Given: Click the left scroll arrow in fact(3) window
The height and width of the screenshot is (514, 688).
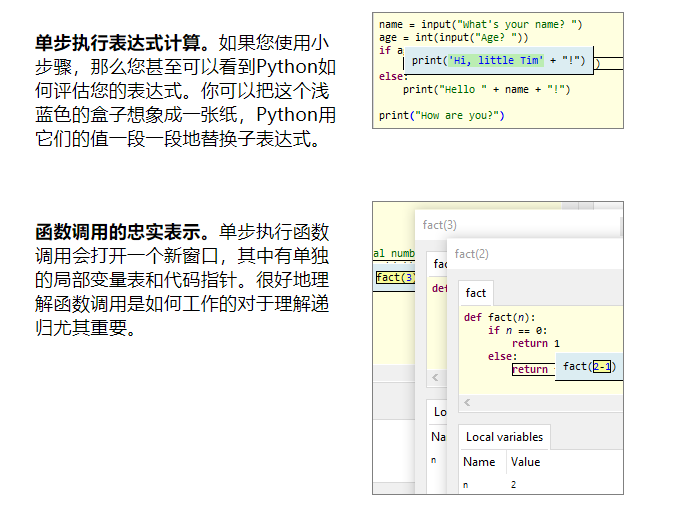Looking at the screenshot, I should tap(435, 378).
